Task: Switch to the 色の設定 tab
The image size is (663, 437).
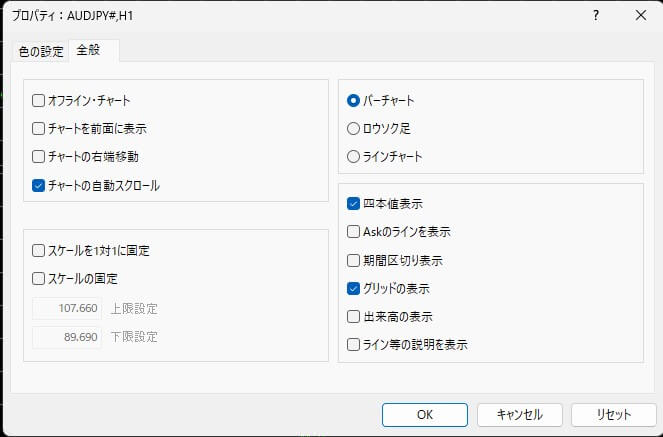Action: tap(40, 51)
